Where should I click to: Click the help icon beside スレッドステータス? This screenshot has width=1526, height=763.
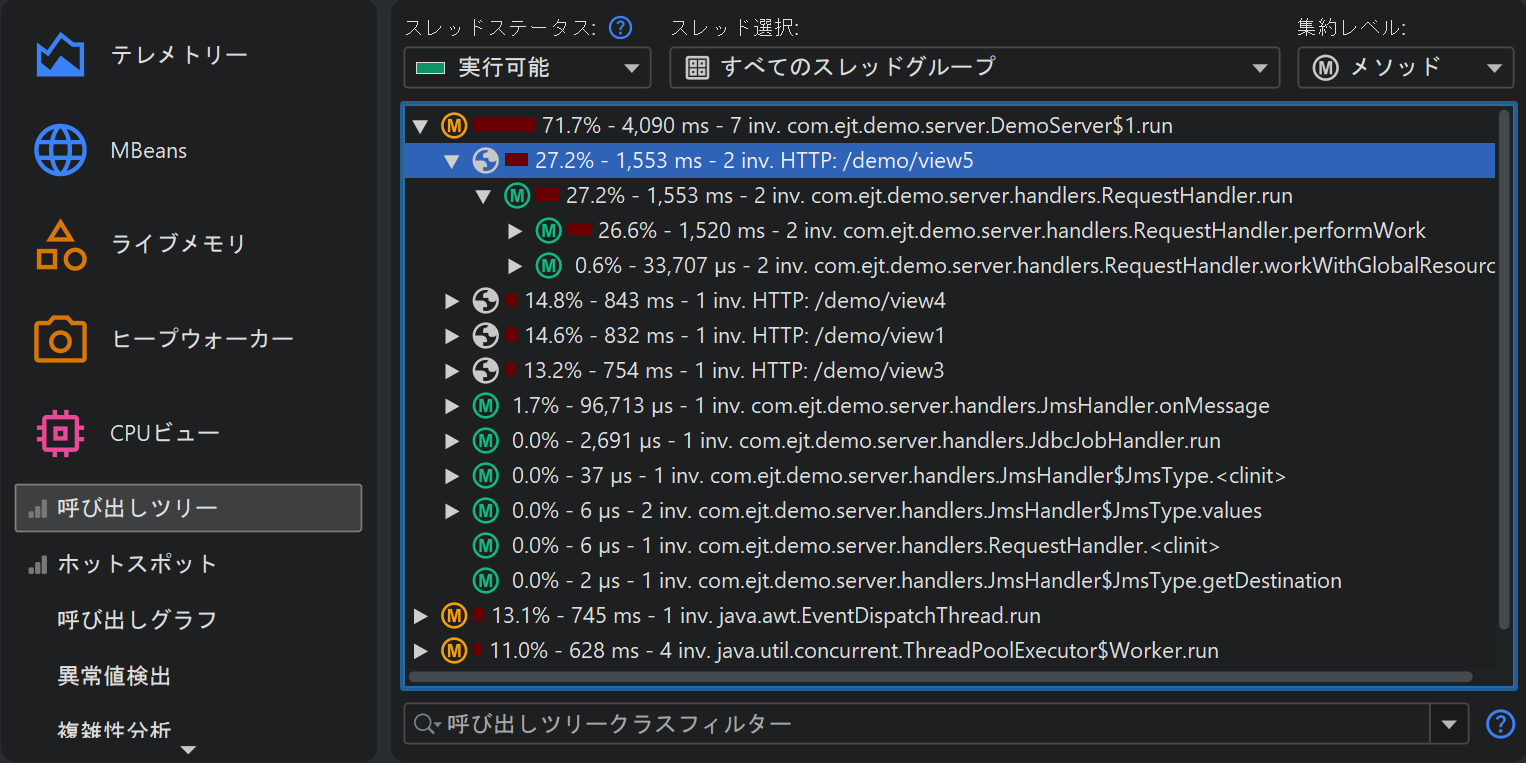click(x=621, y=27)
